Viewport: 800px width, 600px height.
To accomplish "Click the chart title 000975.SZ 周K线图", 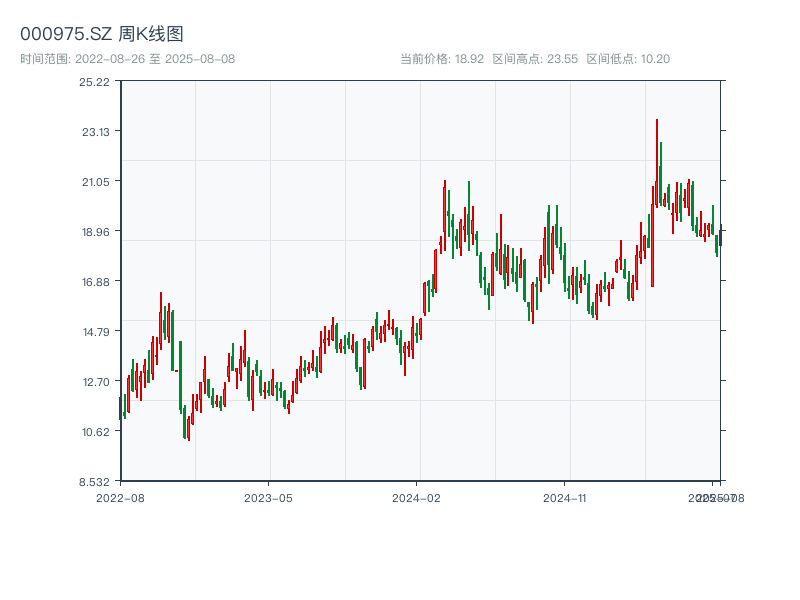I will [x=102, y=34].
